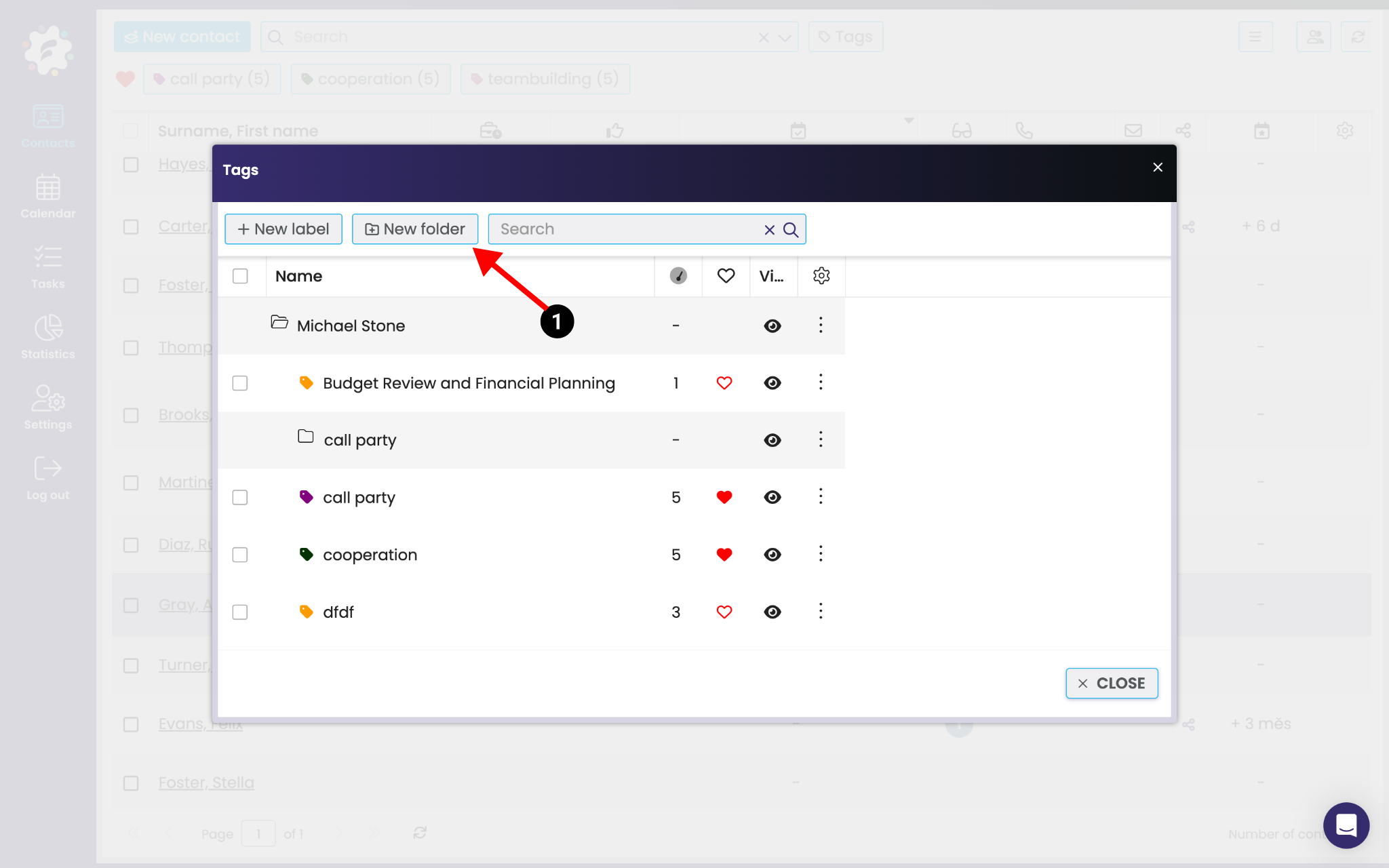This screenshot has width=1389, height=868.
Task: Click the search magnifier icon in Tags dialog
Action: point(791,230)
